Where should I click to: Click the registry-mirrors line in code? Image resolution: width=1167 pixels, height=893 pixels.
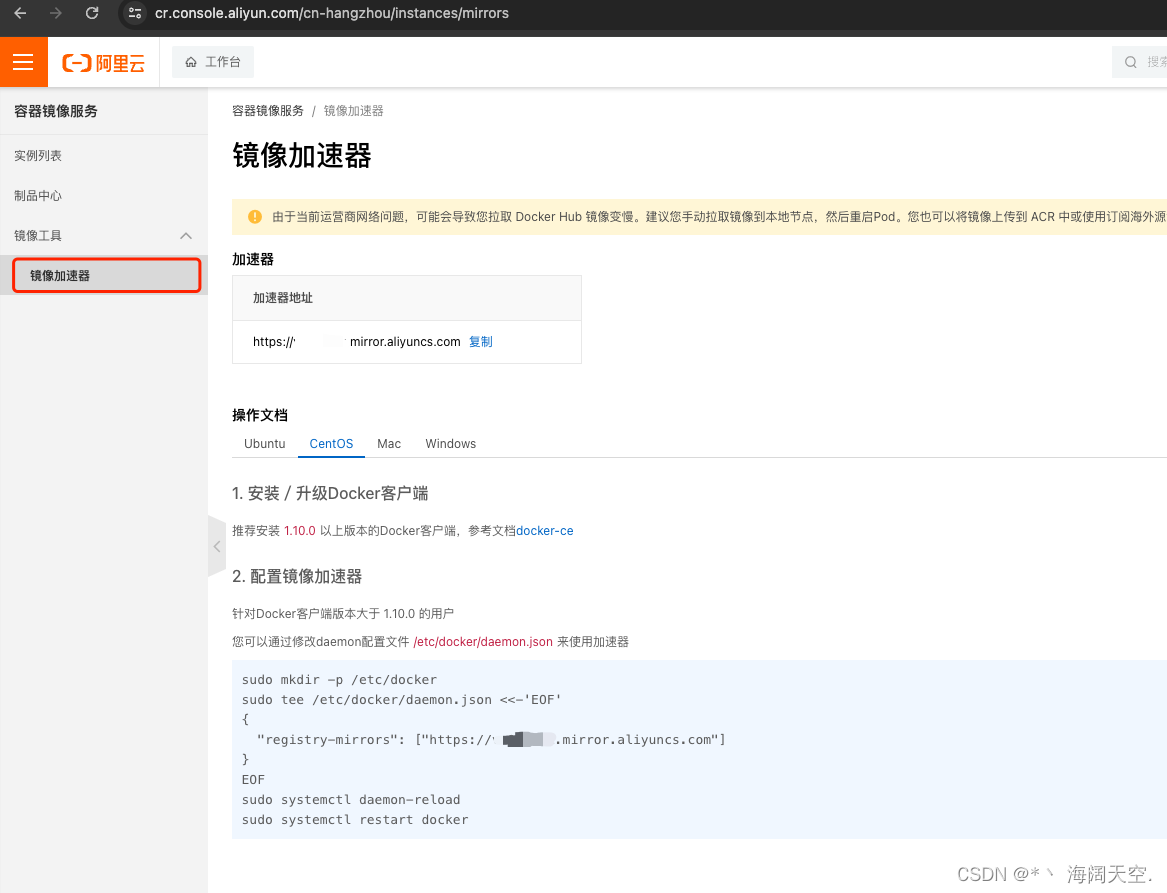point(491,740)
